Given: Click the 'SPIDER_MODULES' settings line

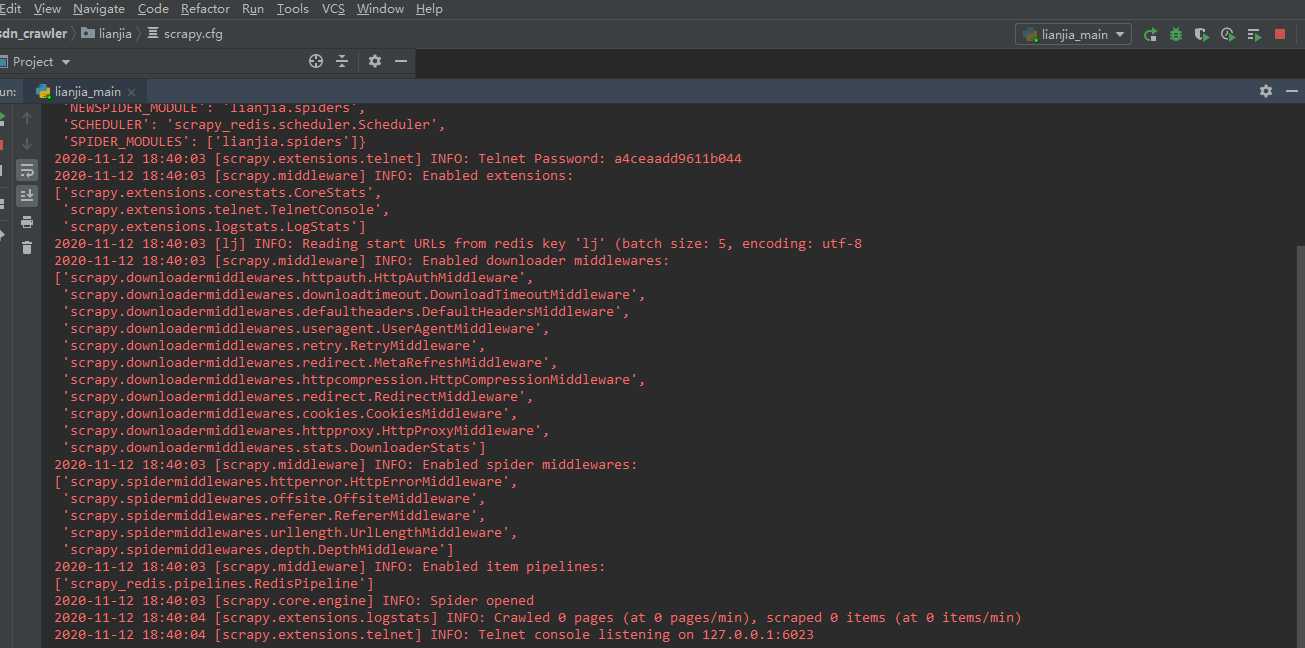Looking at the screenshot, I should point(214,141).
